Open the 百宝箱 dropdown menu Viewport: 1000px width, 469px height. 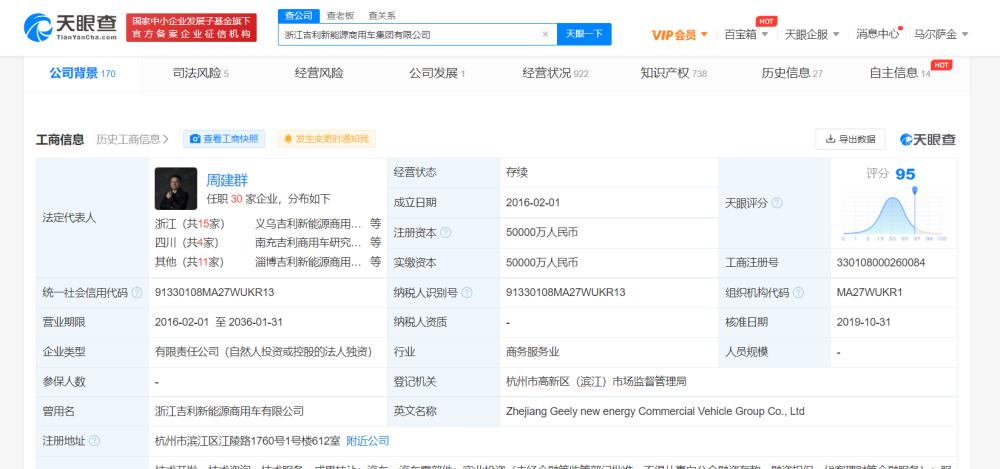746,34
